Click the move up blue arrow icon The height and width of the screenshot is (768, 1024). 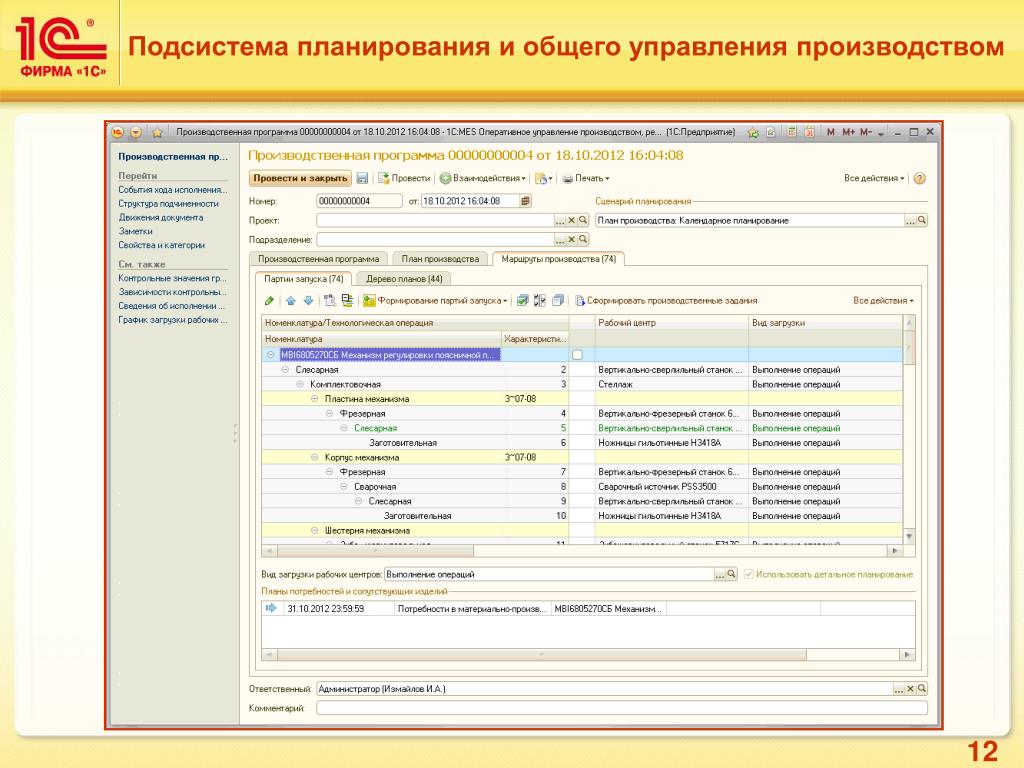pyautogui.click(x=291, y=300)
